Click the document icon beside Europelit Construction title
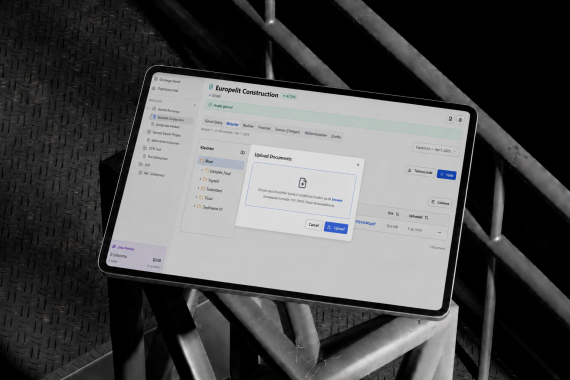Image resolution: width=570 pixels, height=380 pixels. (210, 87)
